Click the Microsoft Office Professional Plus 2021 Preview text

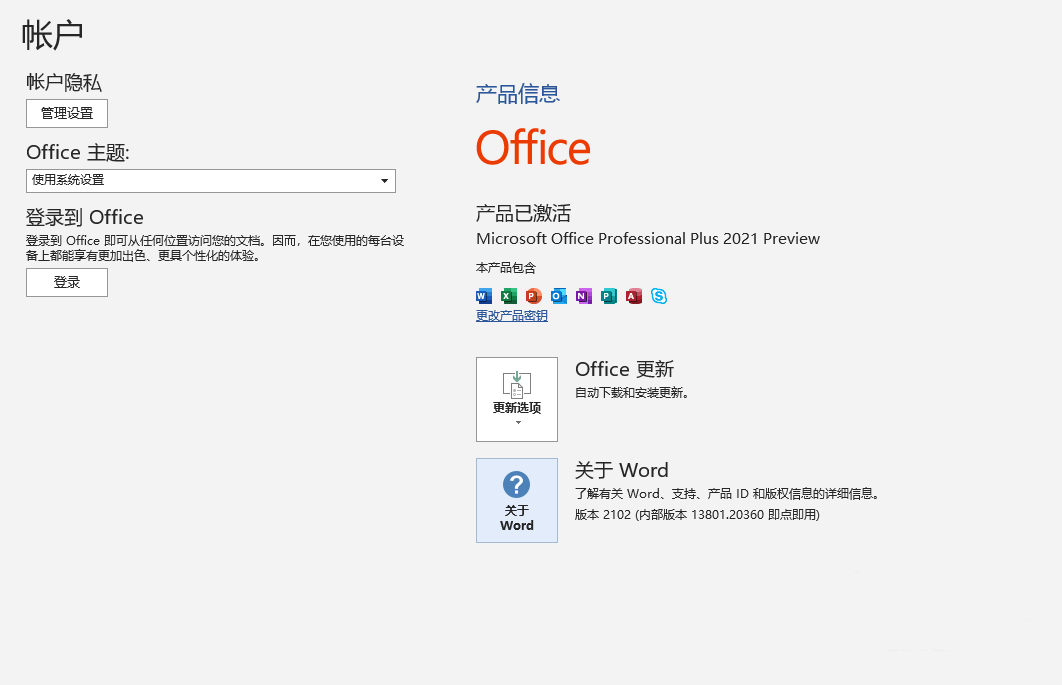tap(648, 238)
